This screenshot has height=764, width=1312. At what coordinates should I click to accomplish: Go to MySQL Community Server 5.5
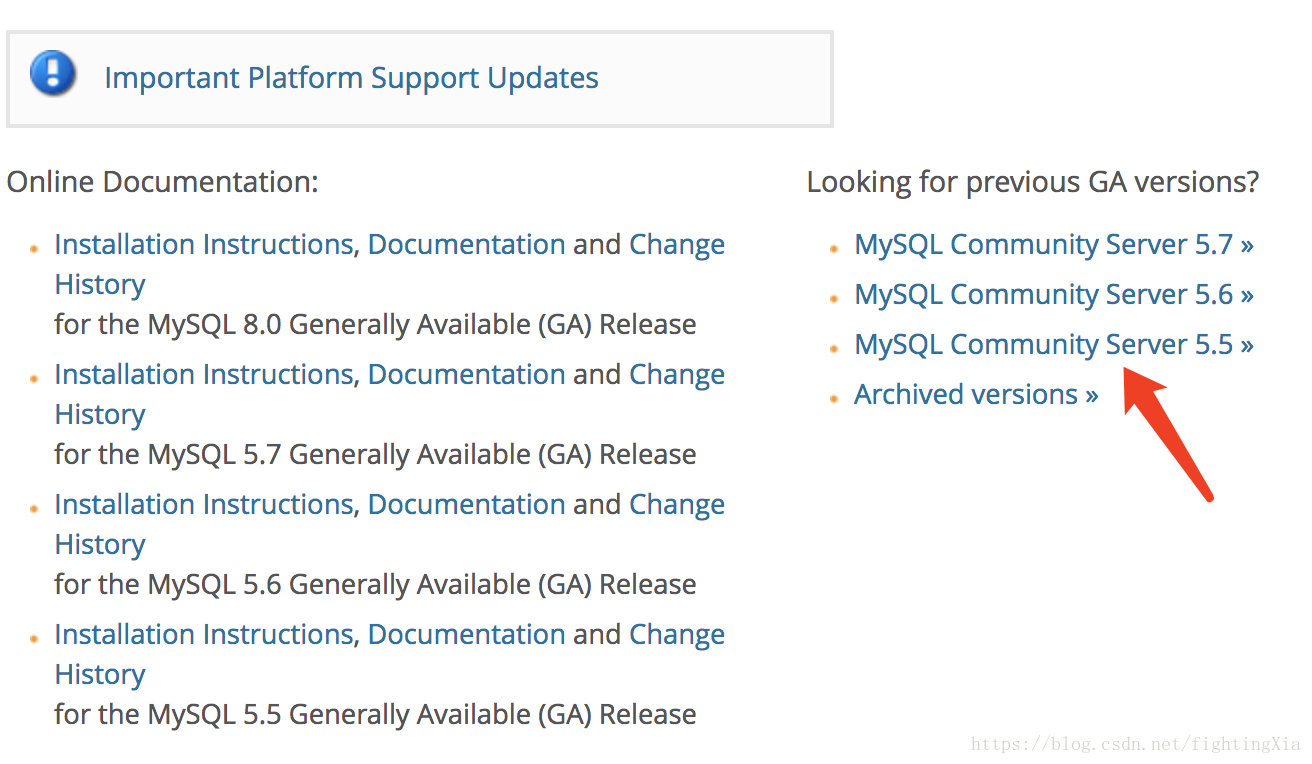1053,344
